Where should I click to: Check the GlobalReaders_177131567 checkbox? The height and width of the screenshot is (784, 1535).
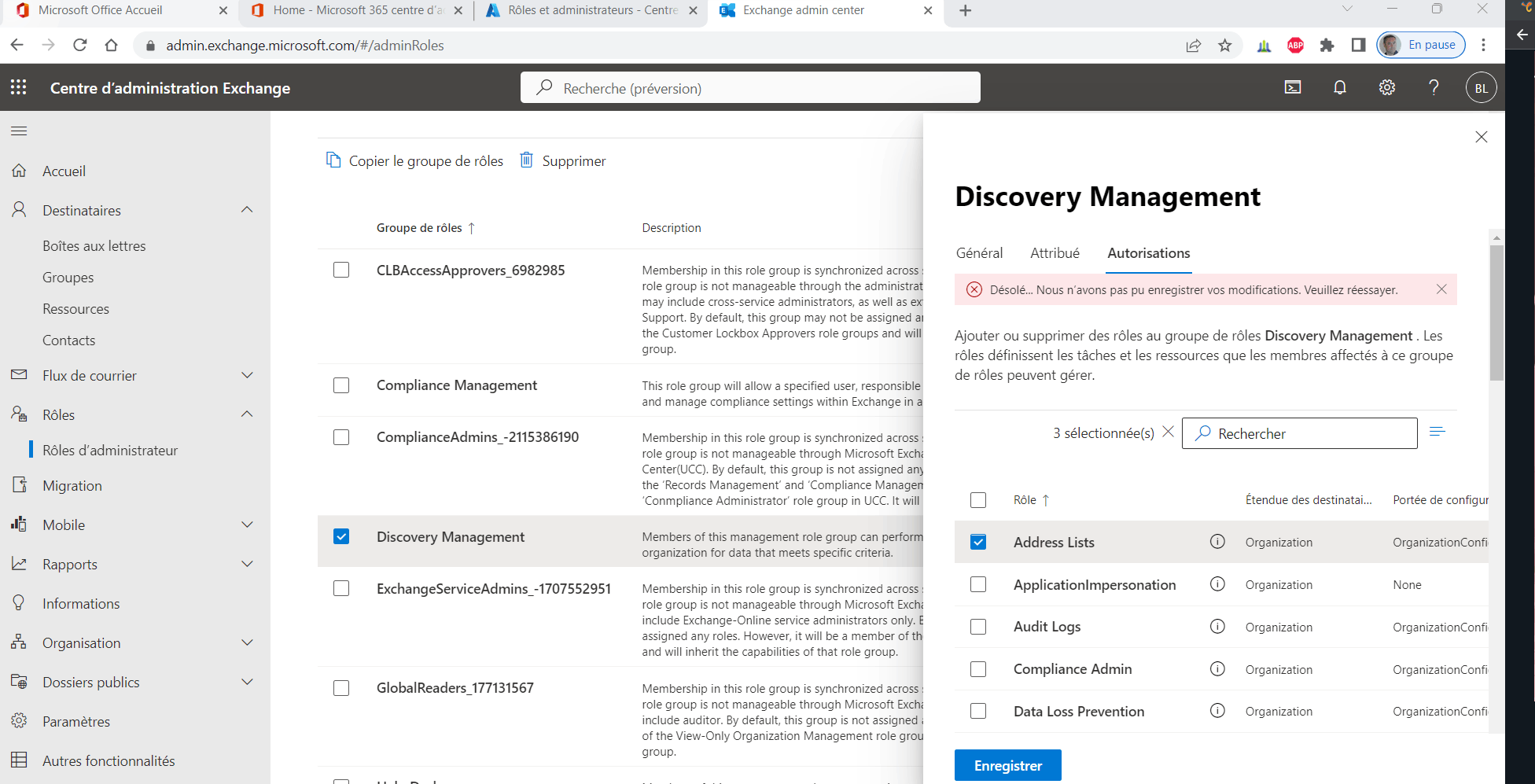(x=341, y=688)
